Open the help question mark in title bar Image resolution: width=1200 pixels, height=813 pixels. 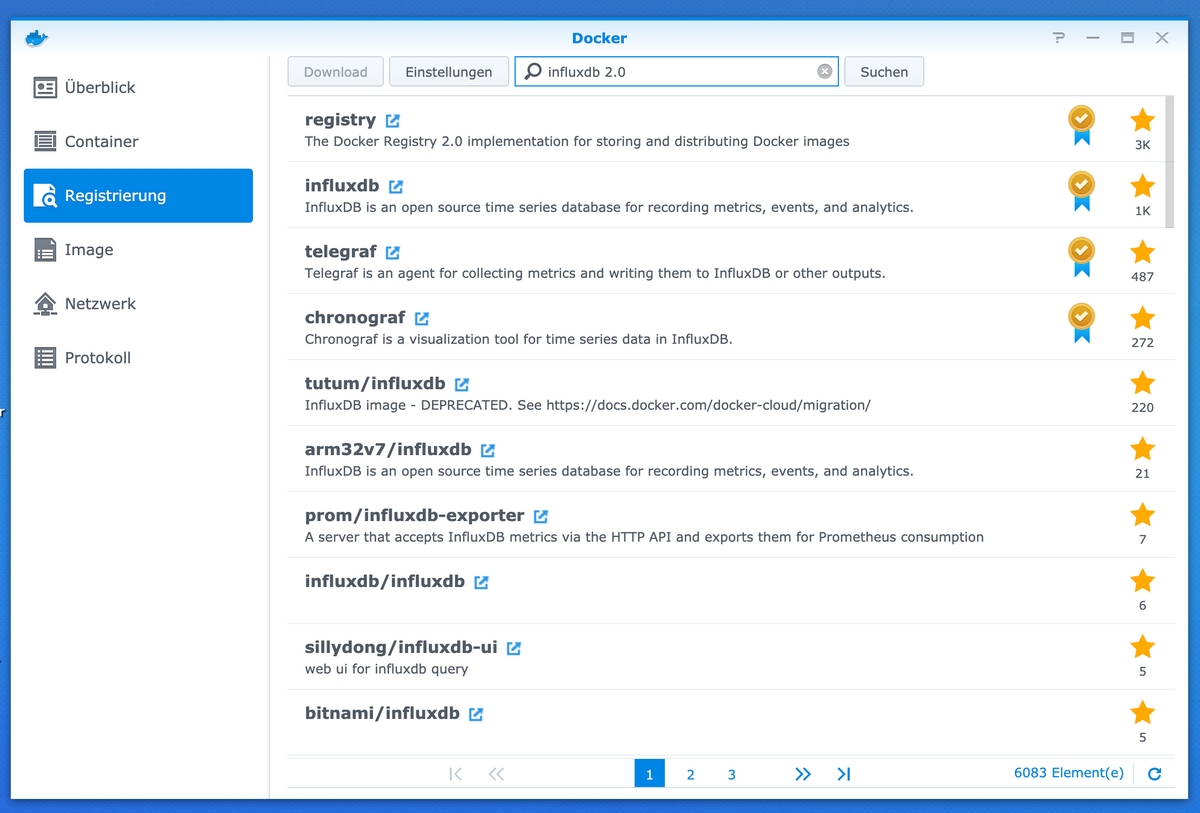(x=1059, y=38)
